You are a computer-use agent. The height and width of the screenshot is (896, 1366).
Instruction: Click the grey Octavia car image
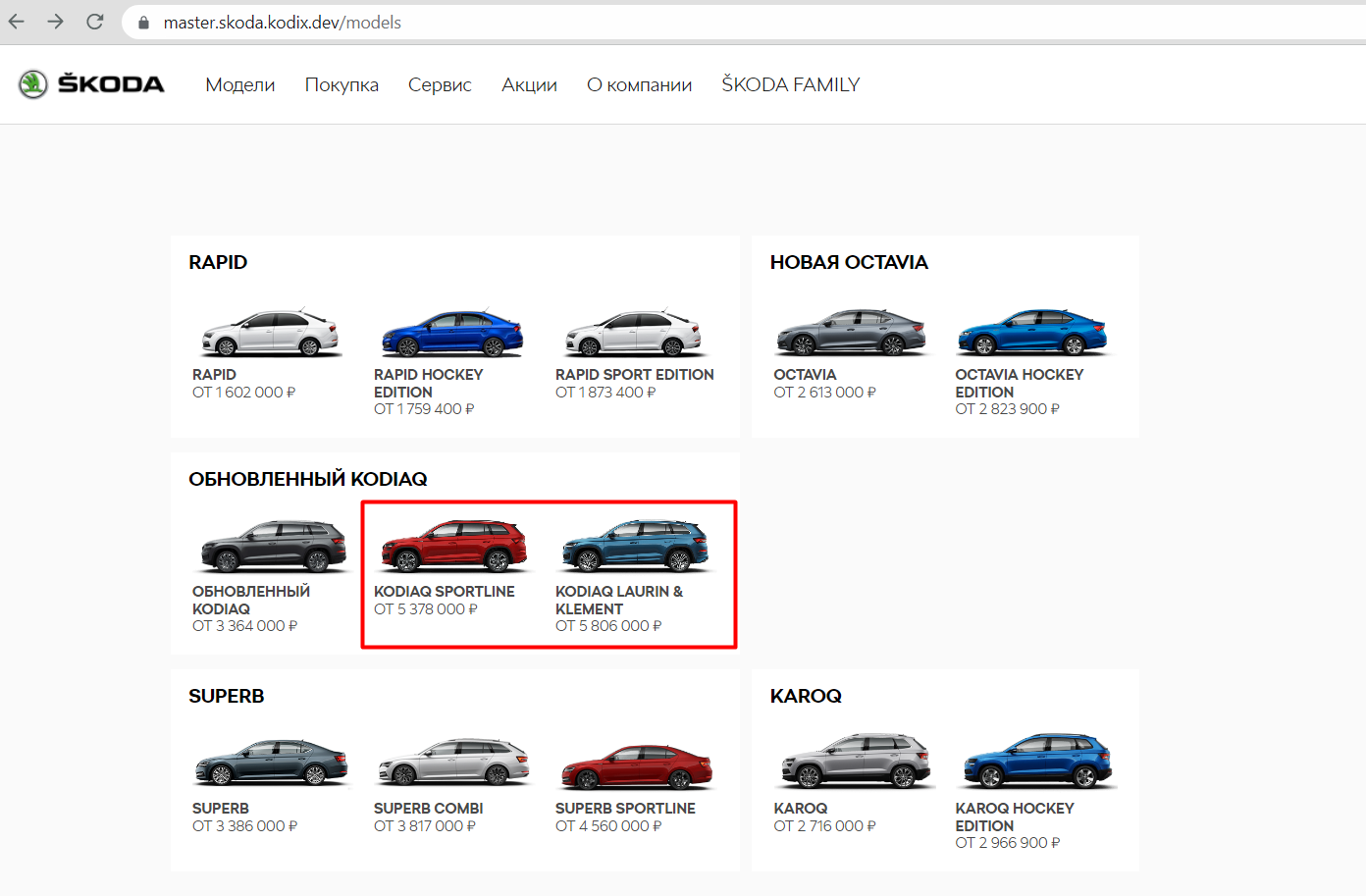(852, 332)
